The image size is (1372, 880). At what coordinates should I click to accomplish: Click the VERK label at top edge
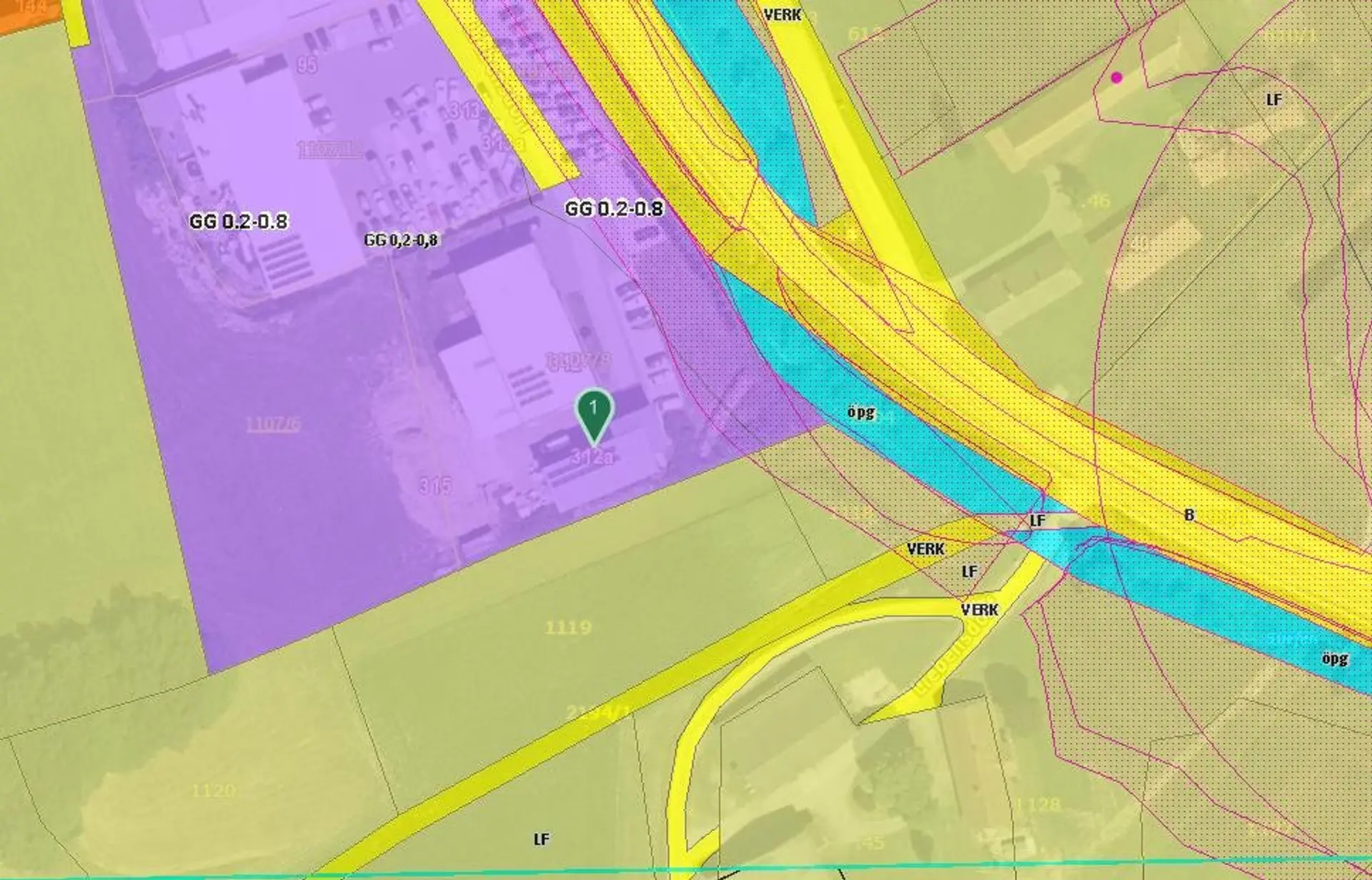click(782, 14)
